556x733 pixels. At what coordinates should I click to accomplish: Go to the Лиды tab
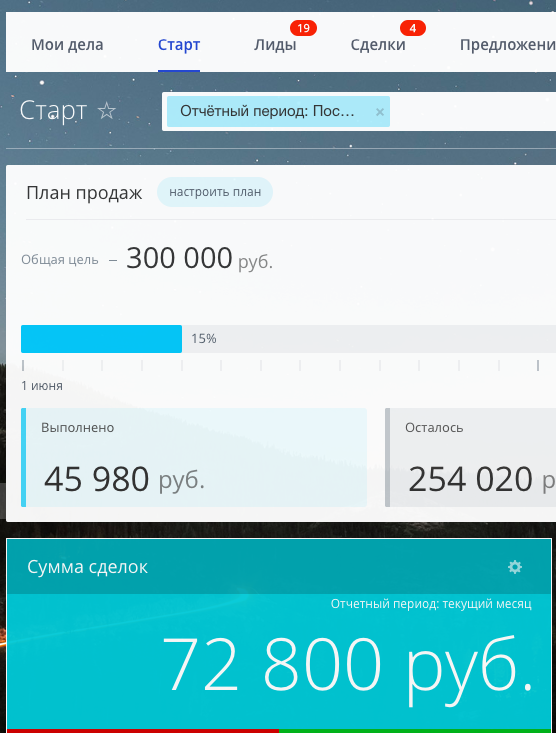(275, 45)
